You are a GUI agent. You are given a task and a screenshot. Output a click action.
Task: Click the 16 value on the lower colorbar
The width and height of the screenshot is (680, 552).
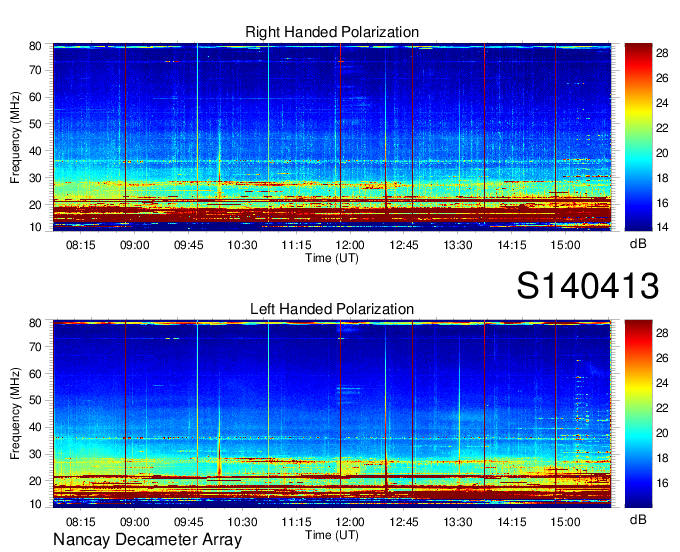pyautogui.click(x=662, y=483)
